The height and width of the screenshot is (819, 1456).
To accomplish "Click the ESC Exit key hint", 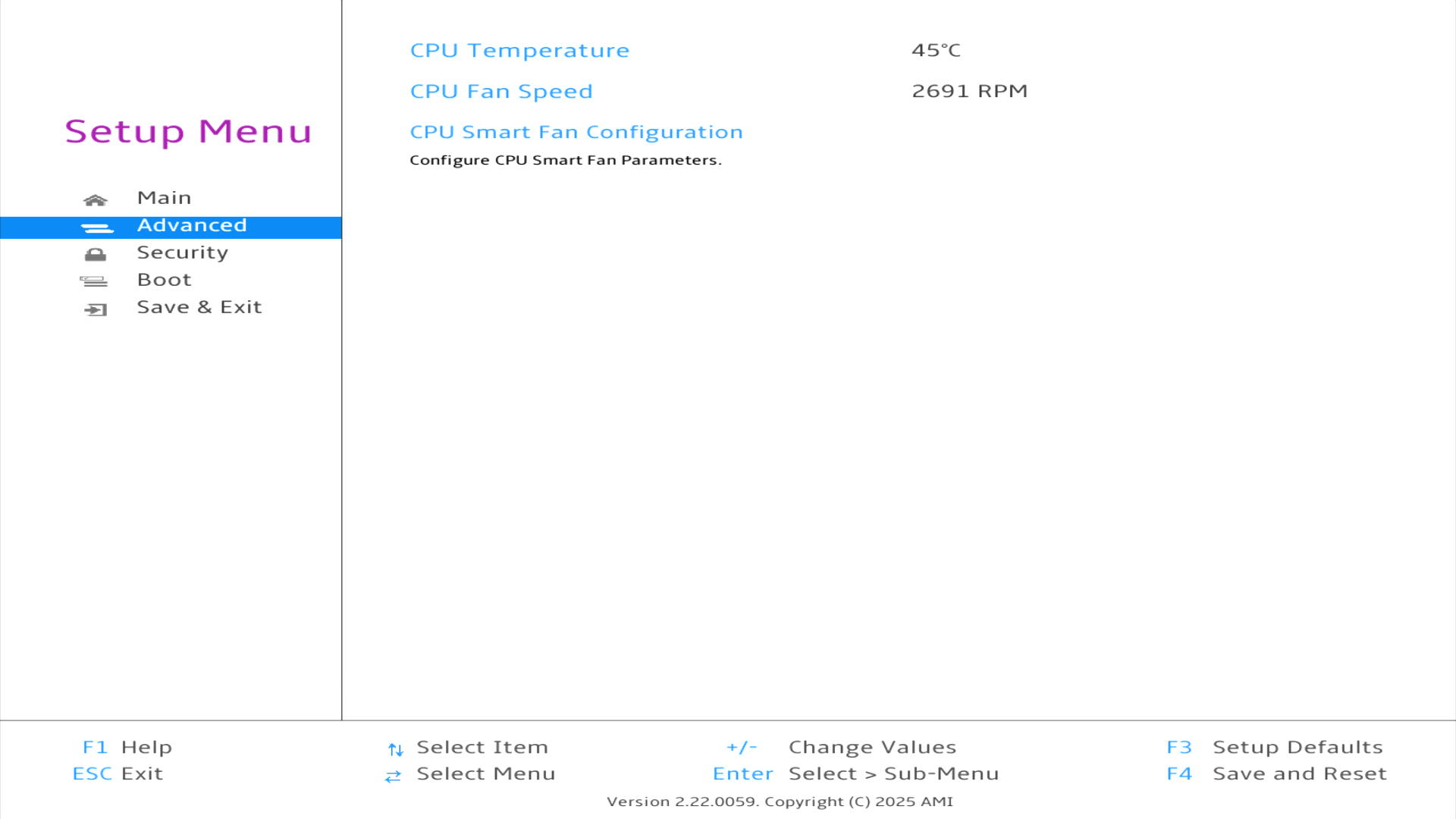I will (x=118, y=773).
